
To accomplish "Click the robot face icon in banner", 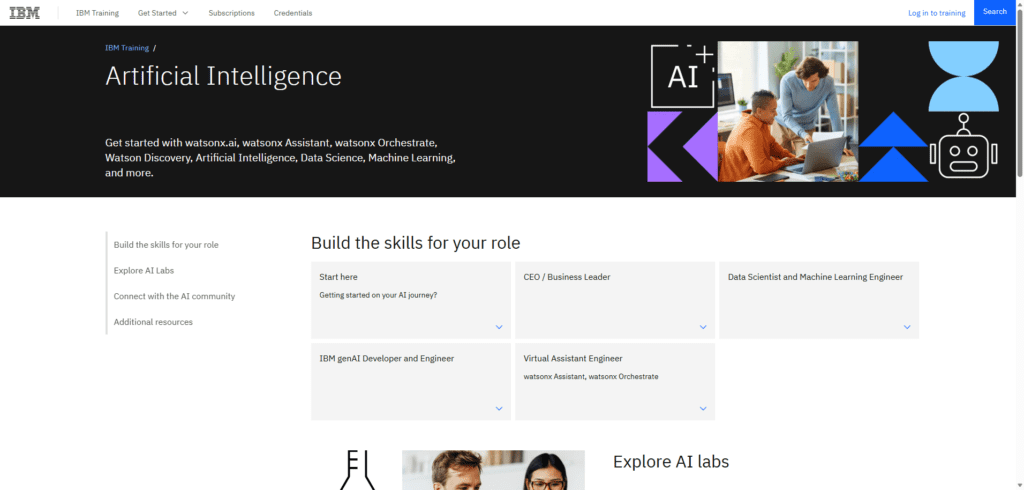I will tap(963, 146).
